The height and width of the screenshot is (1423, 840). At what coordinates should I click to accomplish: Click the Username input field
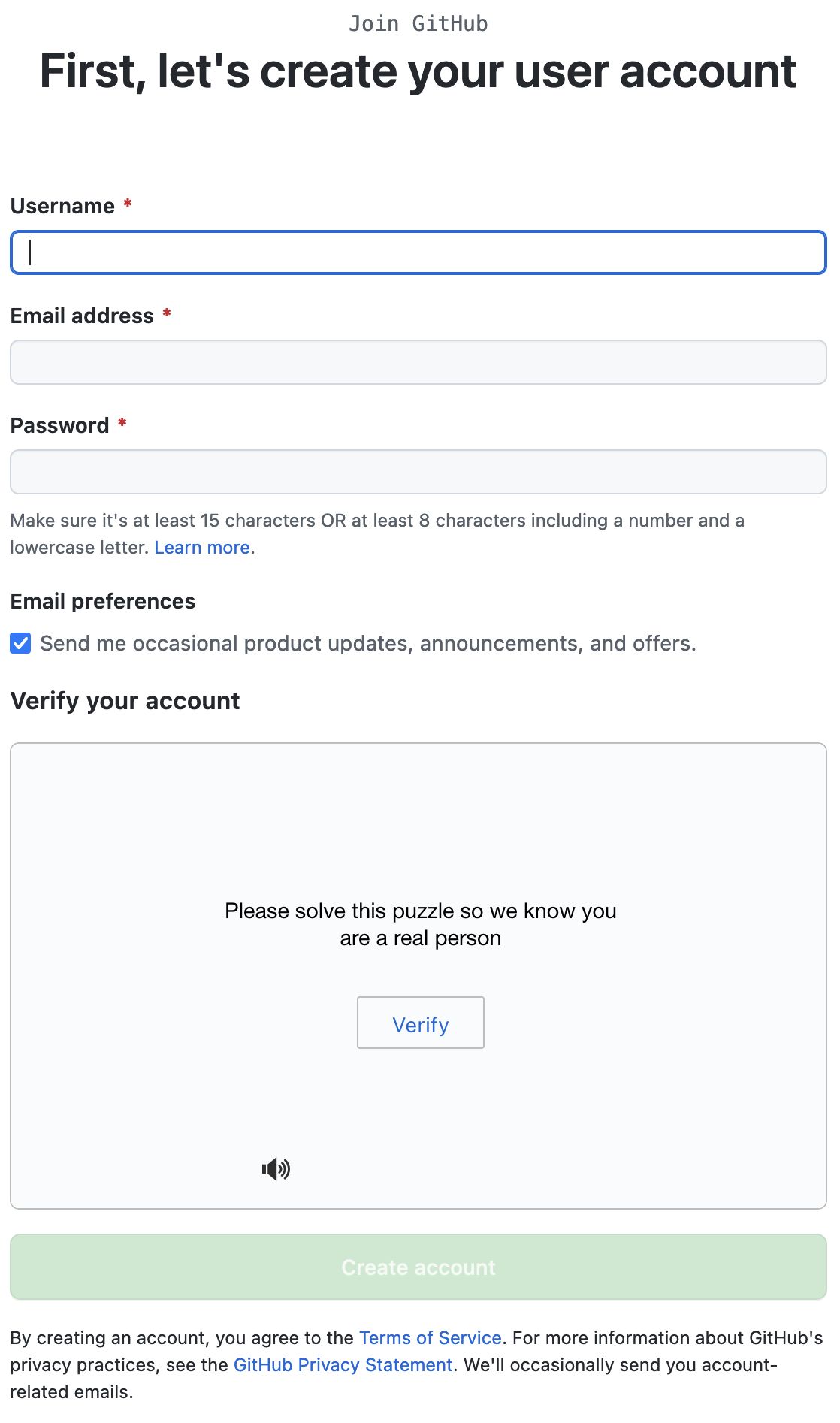418,252
